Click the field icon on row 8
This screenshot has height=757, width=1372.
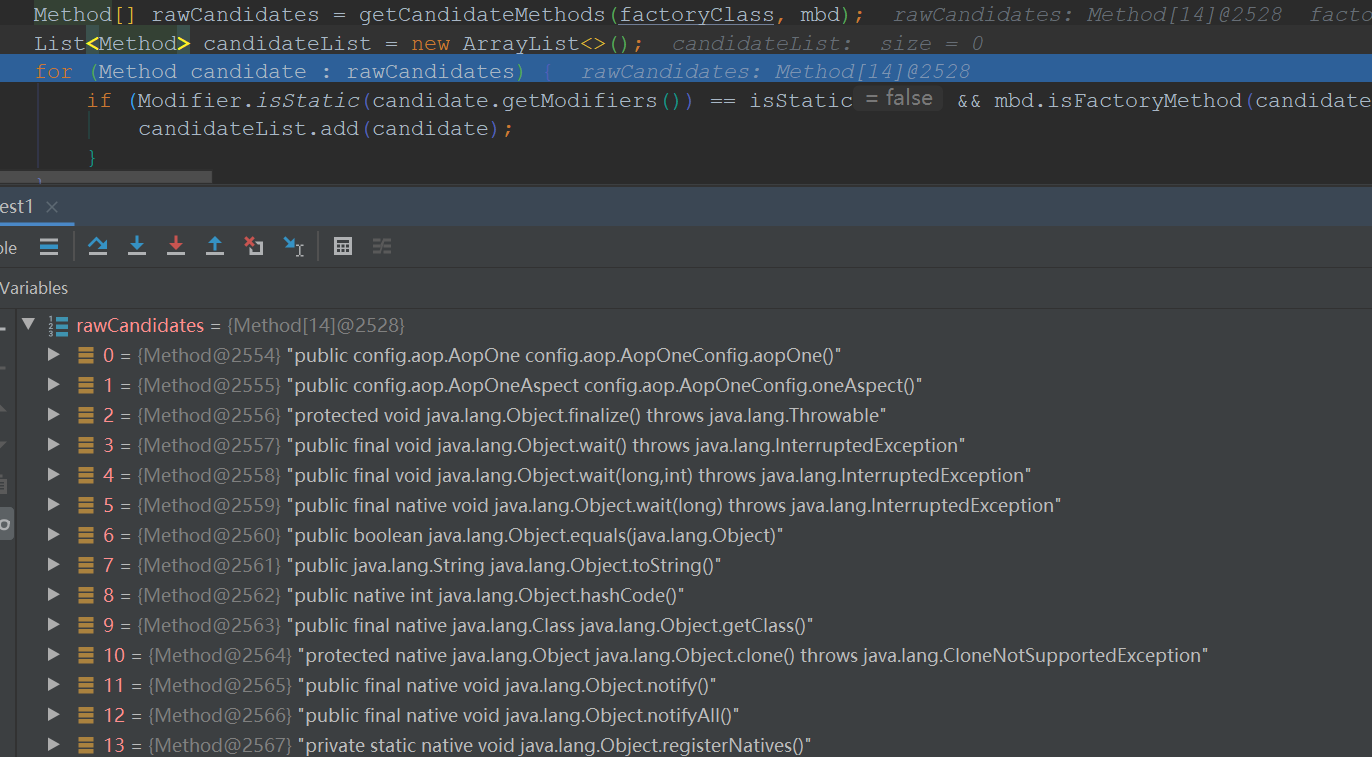point(87,595)
